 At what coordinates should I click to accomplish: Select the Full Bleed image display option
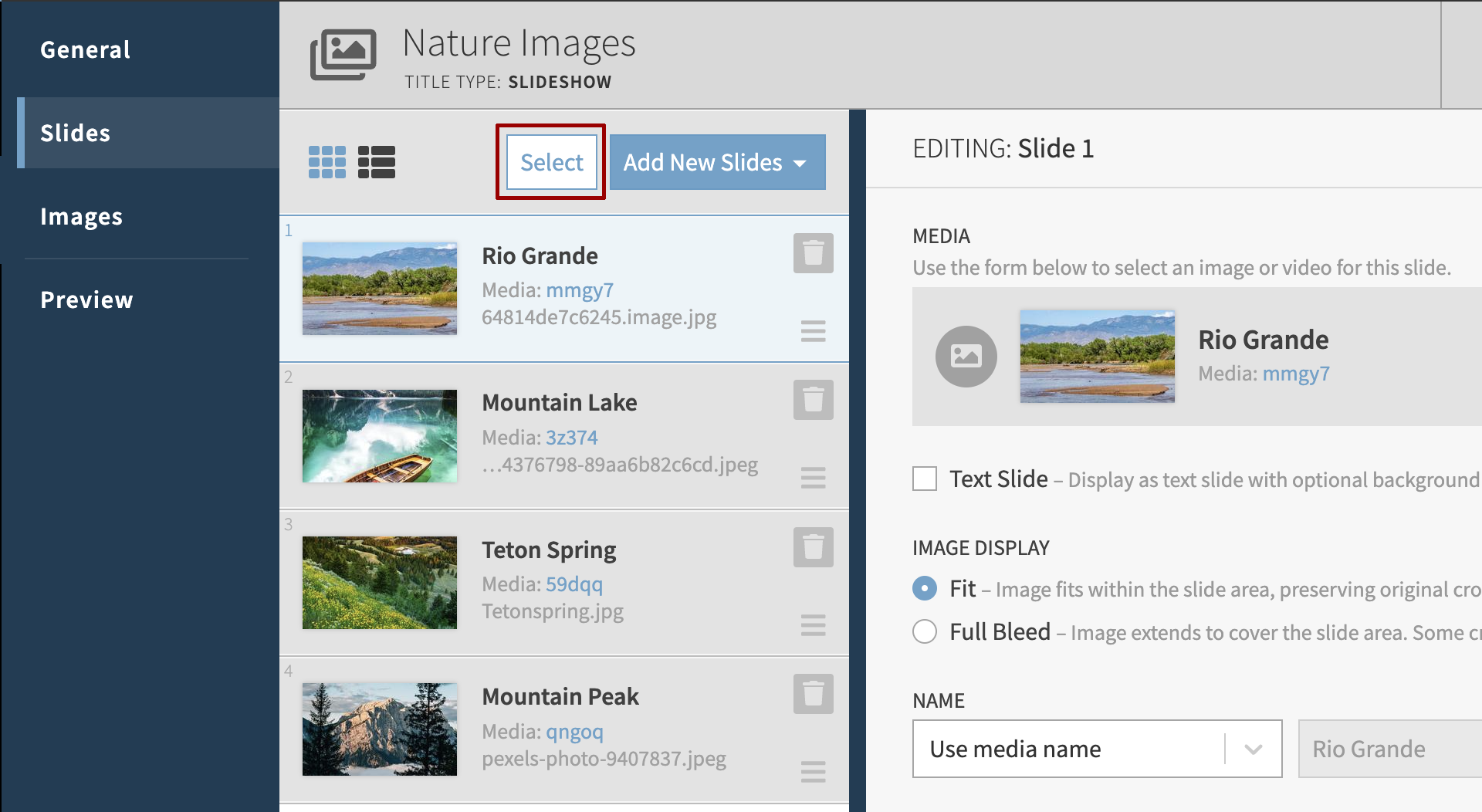[924, 631]
